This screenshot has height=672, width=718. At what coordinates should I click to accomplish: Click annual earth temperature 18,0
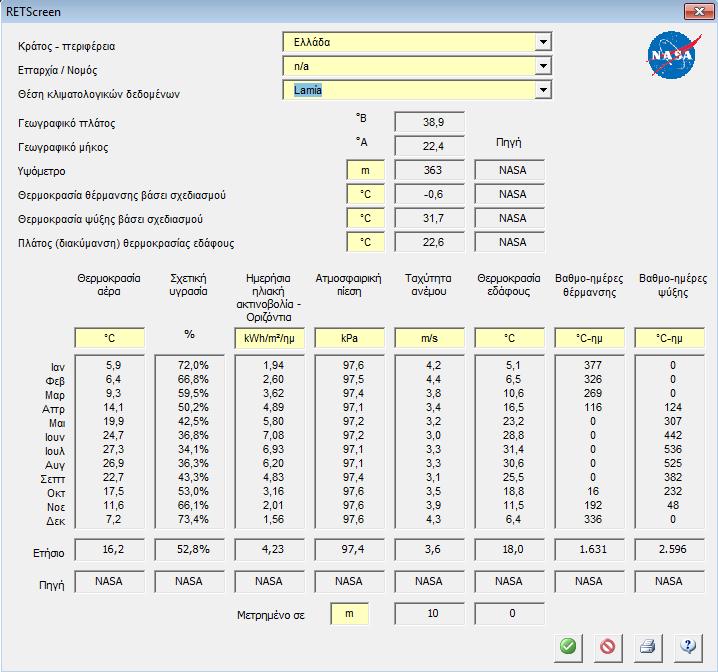pyautogui.click(x=509, y=549)
